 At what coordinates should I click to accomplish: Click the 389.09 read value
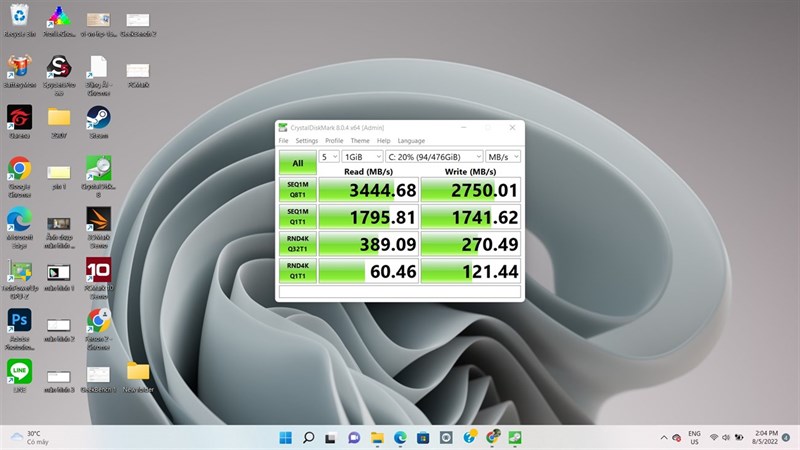coord(368,244)
